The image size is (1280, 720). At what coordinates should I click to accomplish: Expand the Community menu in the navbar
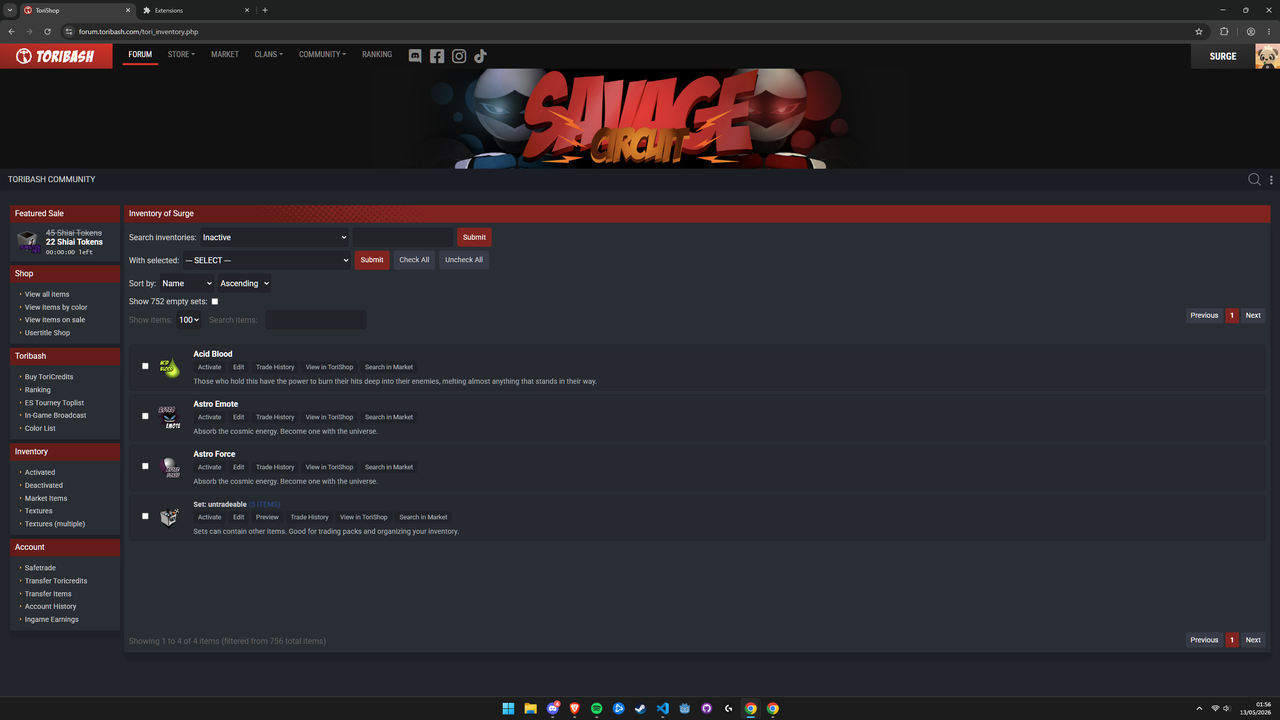coord(322,55)
